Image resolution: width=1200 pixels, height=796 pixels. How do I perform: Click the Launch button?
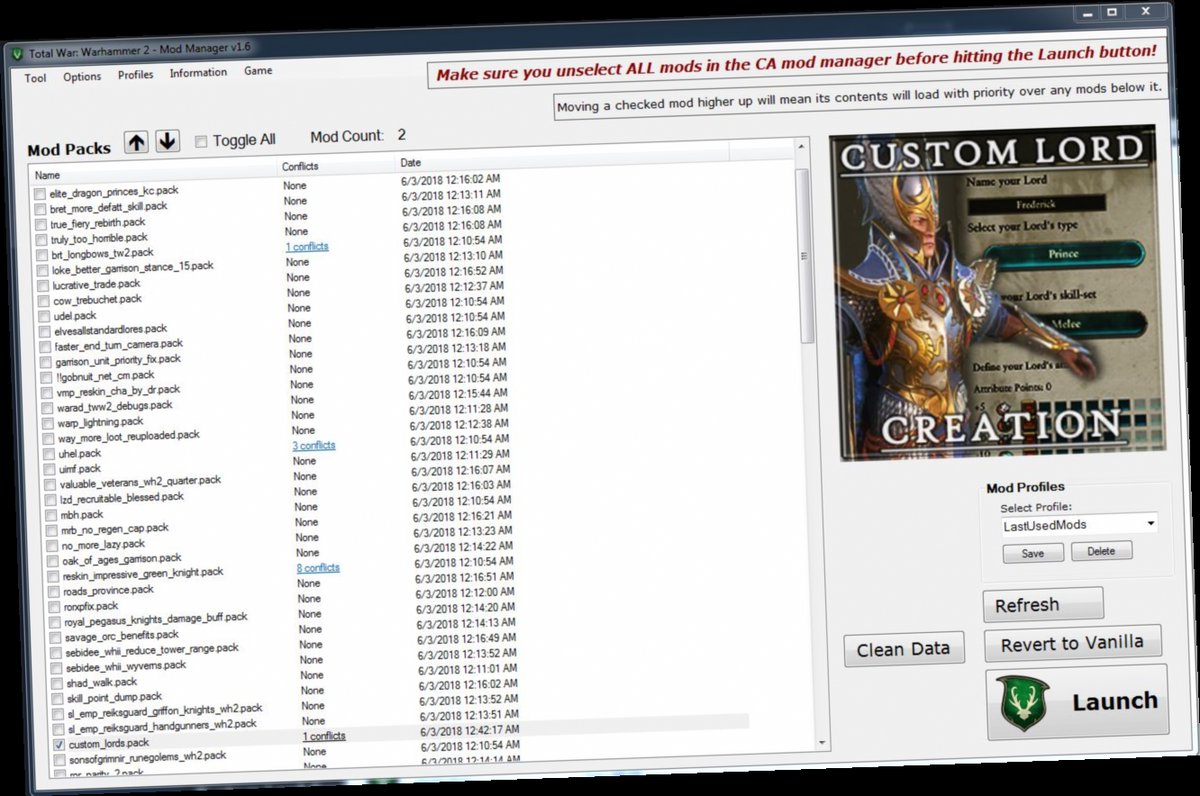tap(1078, 703)
